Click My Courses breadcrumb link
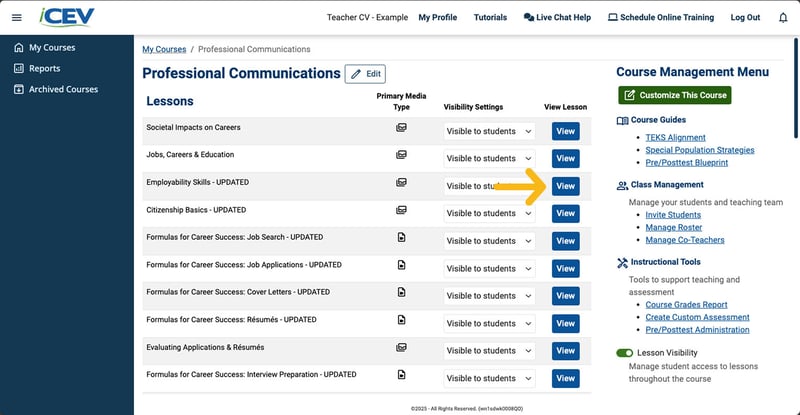The height and width of the screenshot is (415, 800). [164, 49]
